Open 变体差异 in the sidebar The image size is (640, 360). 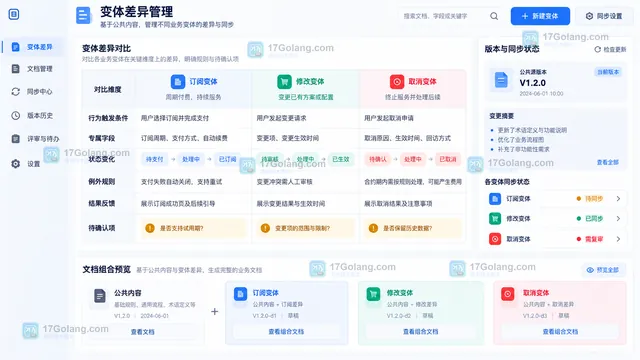coord(33,47)
